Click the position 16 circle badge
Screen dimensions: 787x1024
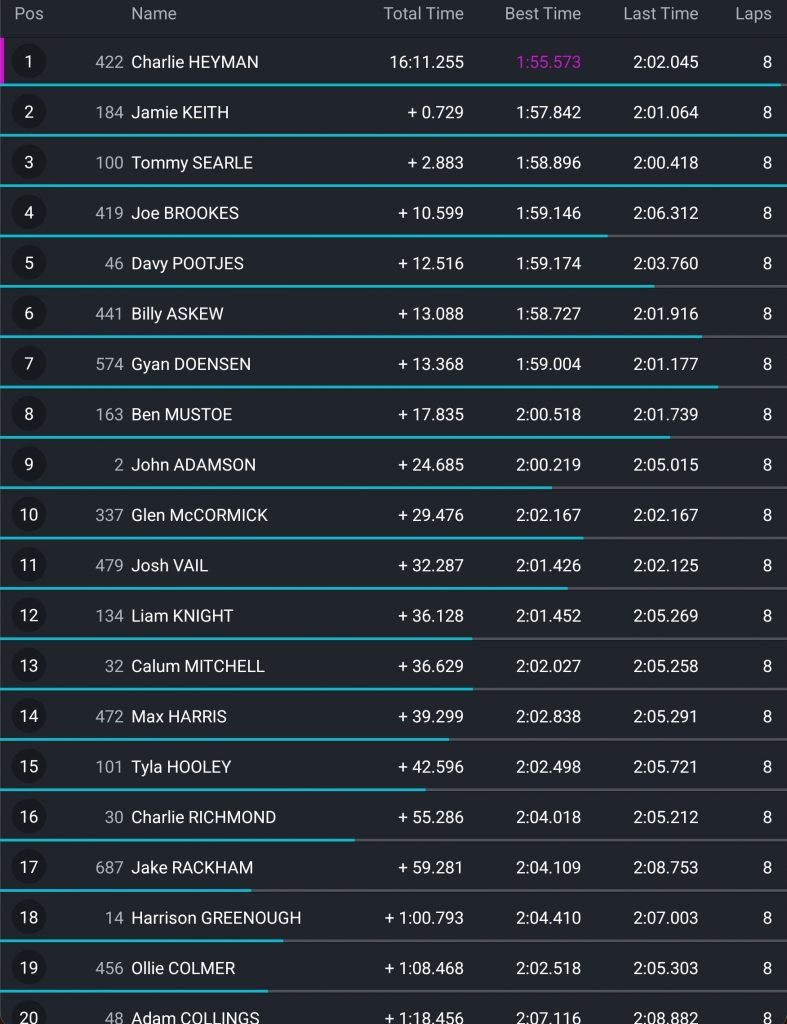(29, 817)
